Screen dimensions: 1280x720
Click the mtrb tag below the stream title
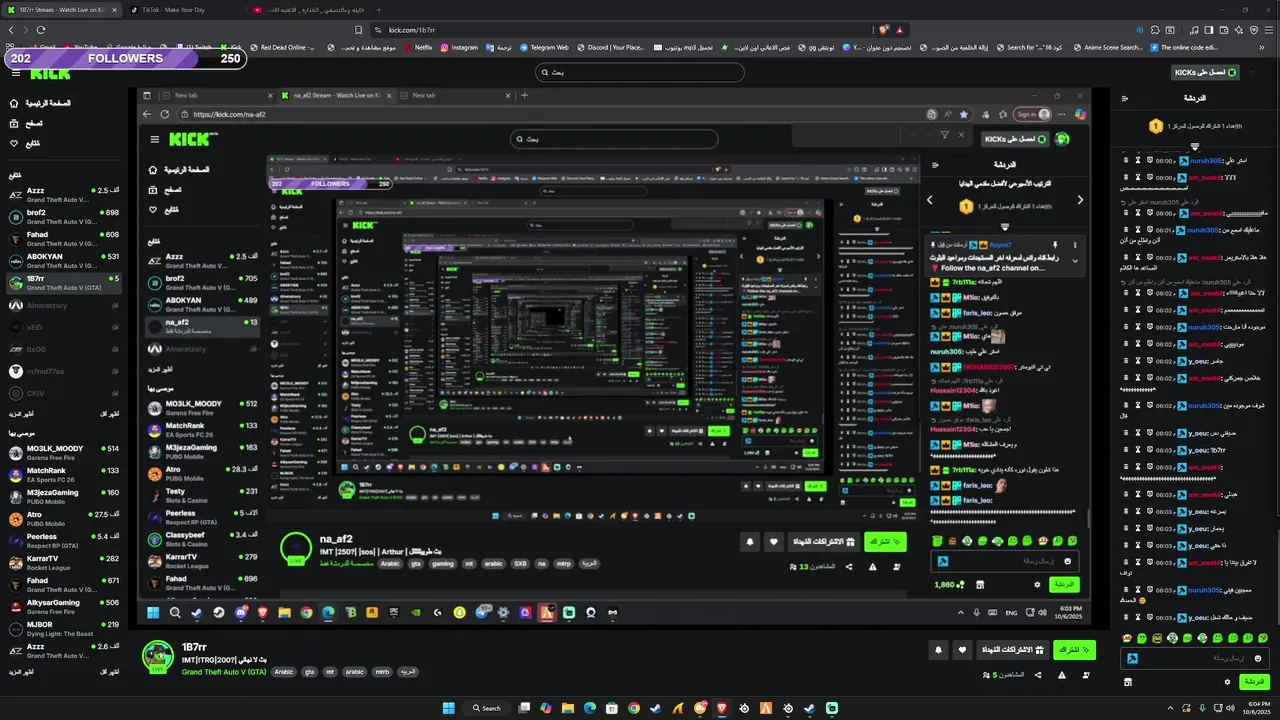click(382, 672)
